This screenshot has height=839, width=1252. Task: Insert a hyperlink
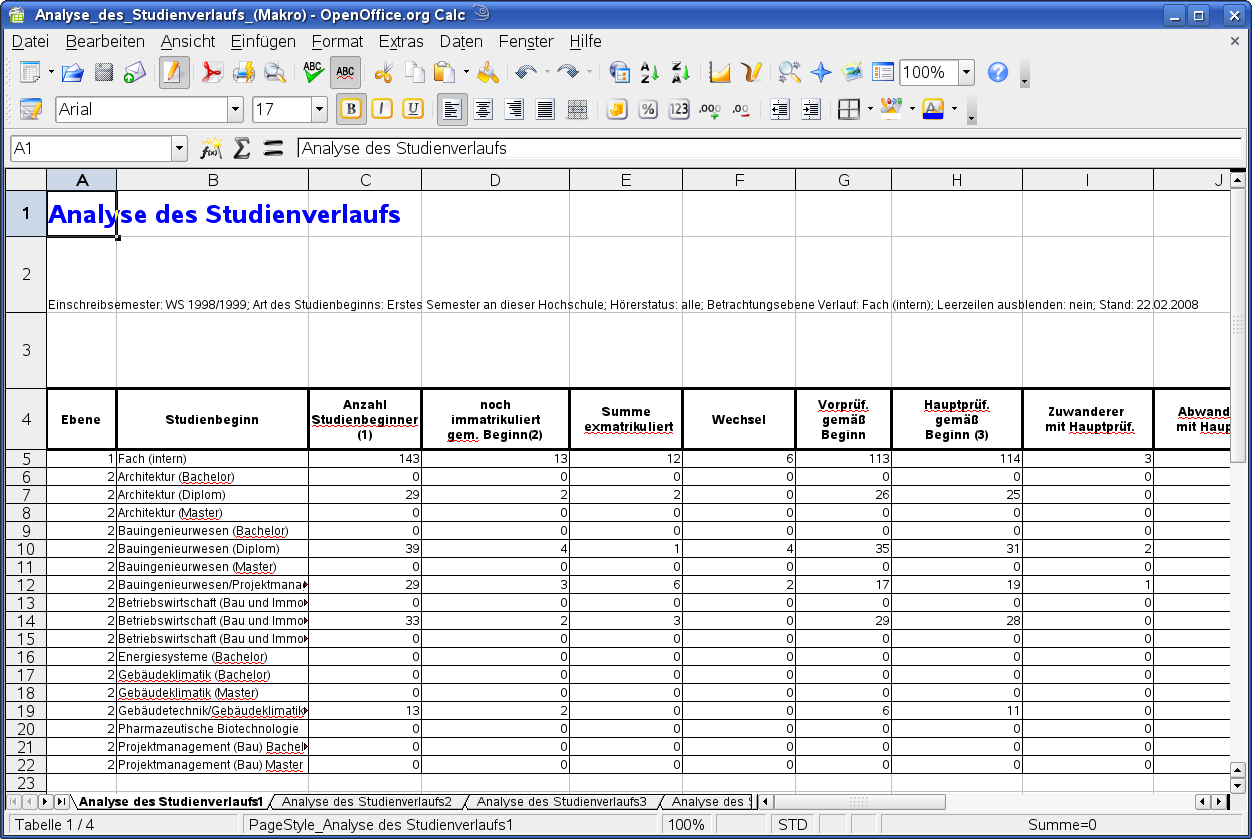click(x=619, y=72)
